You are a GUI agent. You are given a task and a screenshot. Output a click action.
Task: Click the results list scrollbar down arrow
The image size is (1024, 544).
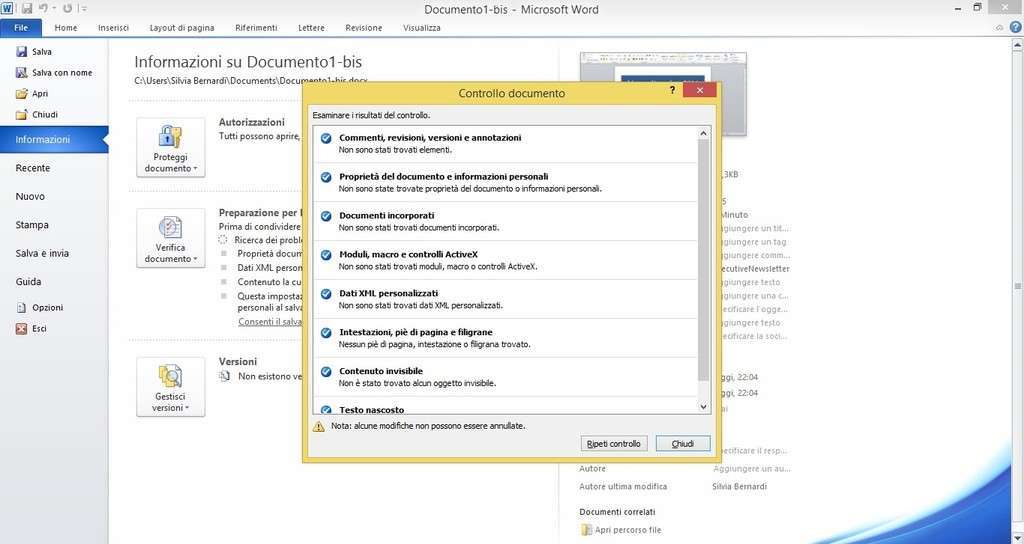tap(703, 407)
